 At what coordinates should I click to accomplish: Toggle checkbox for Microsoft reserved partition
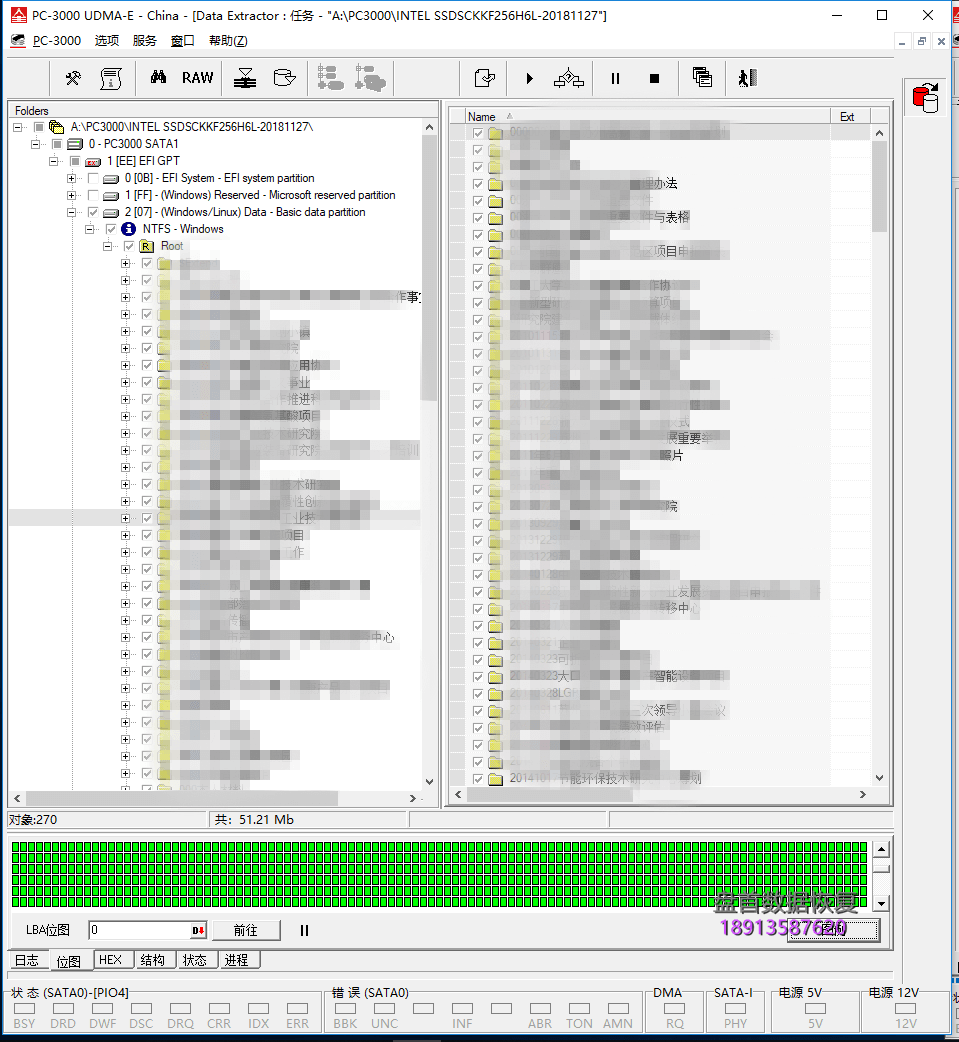coord(94,195)
